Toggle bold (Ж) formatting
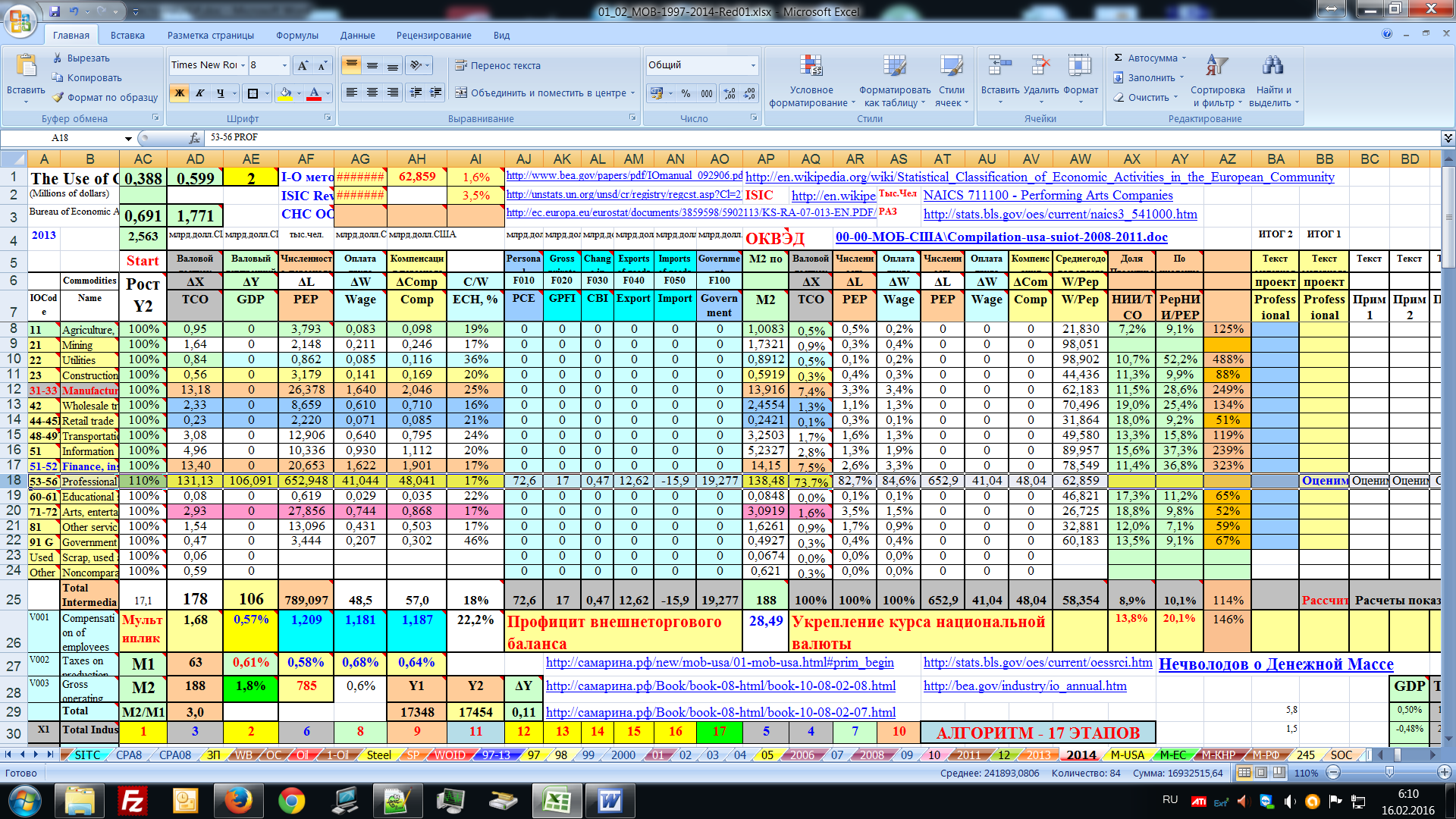 [x=180, y=93]
